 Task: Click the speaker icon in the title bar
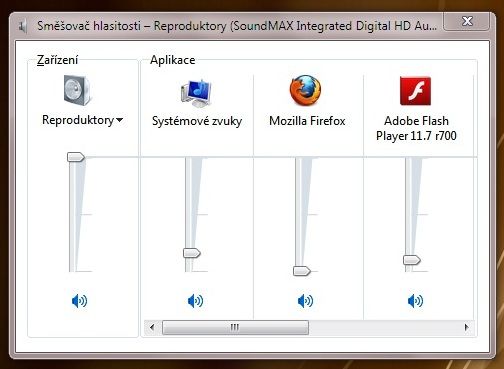click(x=23, y=26)
